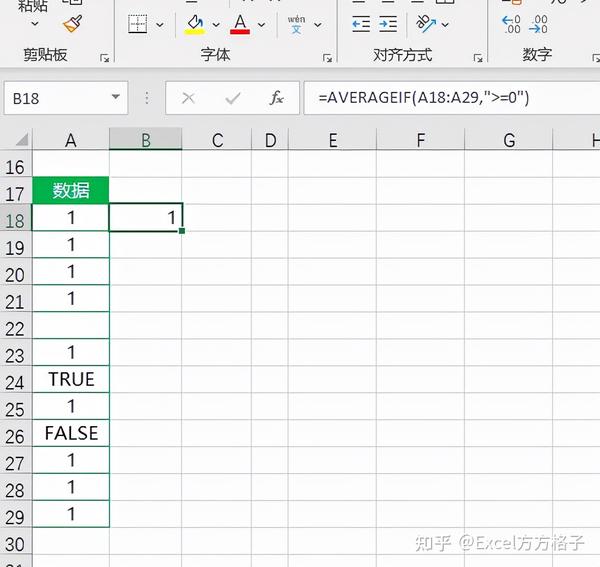This screenshot has height=567, width=600.
Task: Click the green 数据 header cell
Action: [x=71, y=190]
